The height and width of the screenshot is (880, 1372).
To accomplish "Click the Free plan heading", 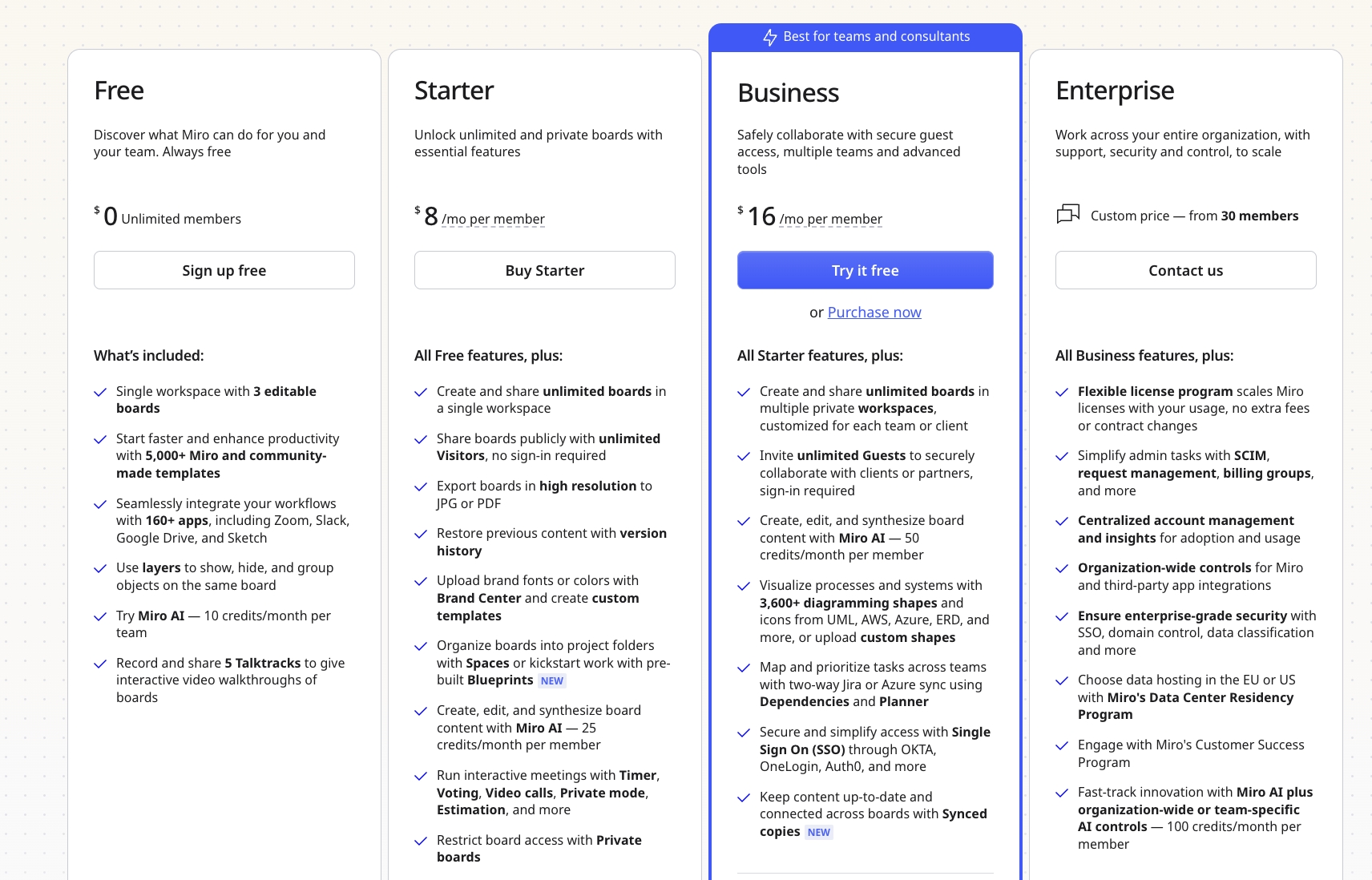I will [x=119, y=91].
